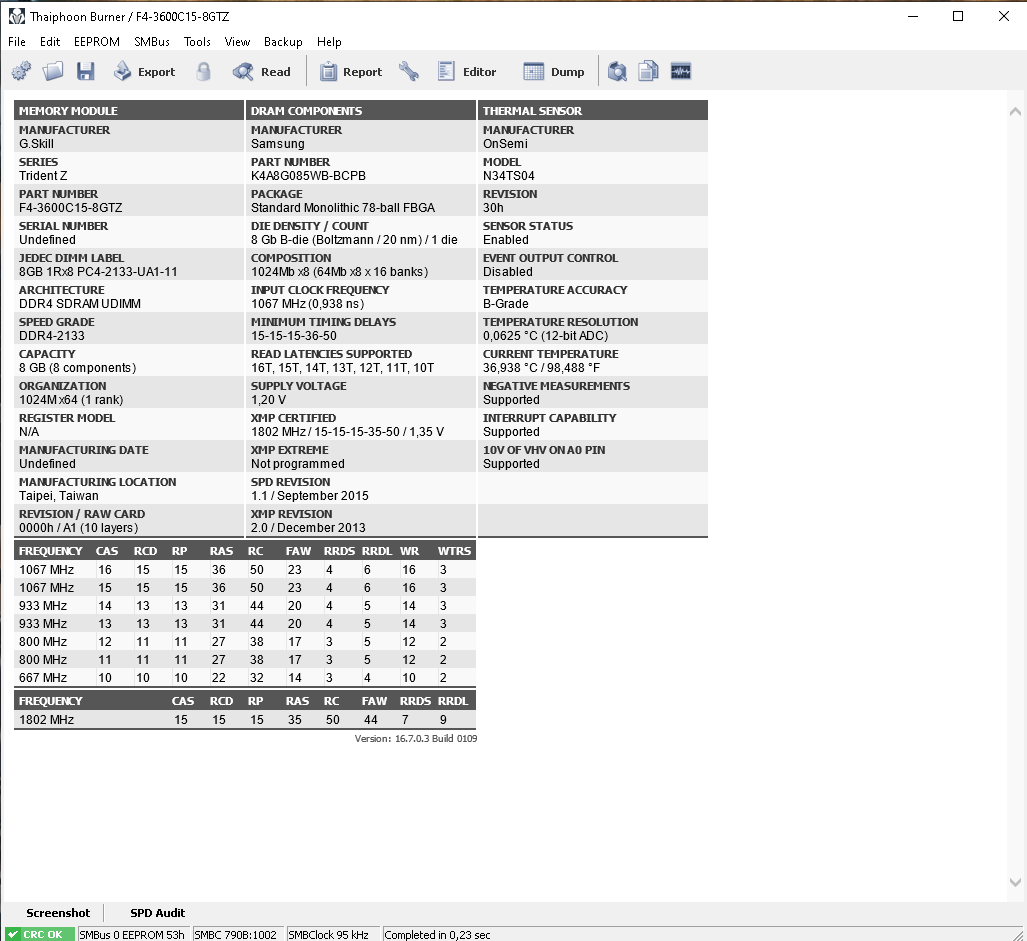Click scrollbar down arrow
1027x941 pixels.
tap(1015, 883)
